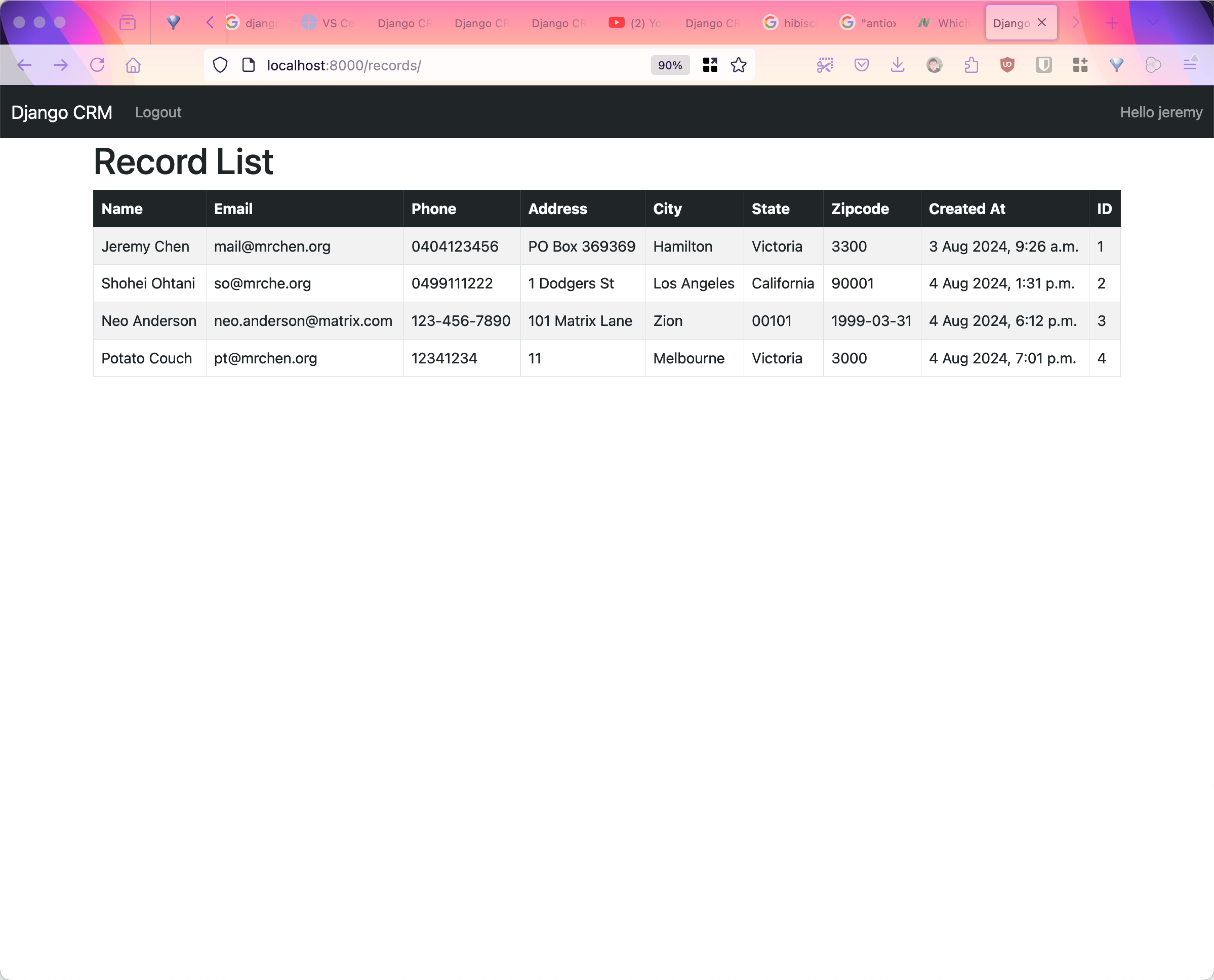This screenshot has width=1214, height=980.
Task: Expand the list all tabs chevron
Action: 1152,22
